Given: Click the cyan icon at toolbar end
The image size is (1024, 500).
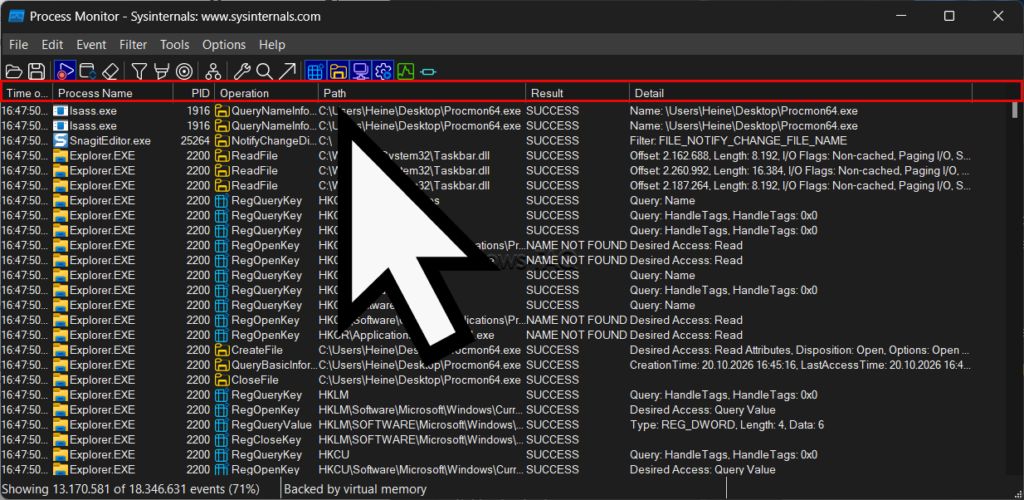Looking at the screenshot, I should 428,71.
